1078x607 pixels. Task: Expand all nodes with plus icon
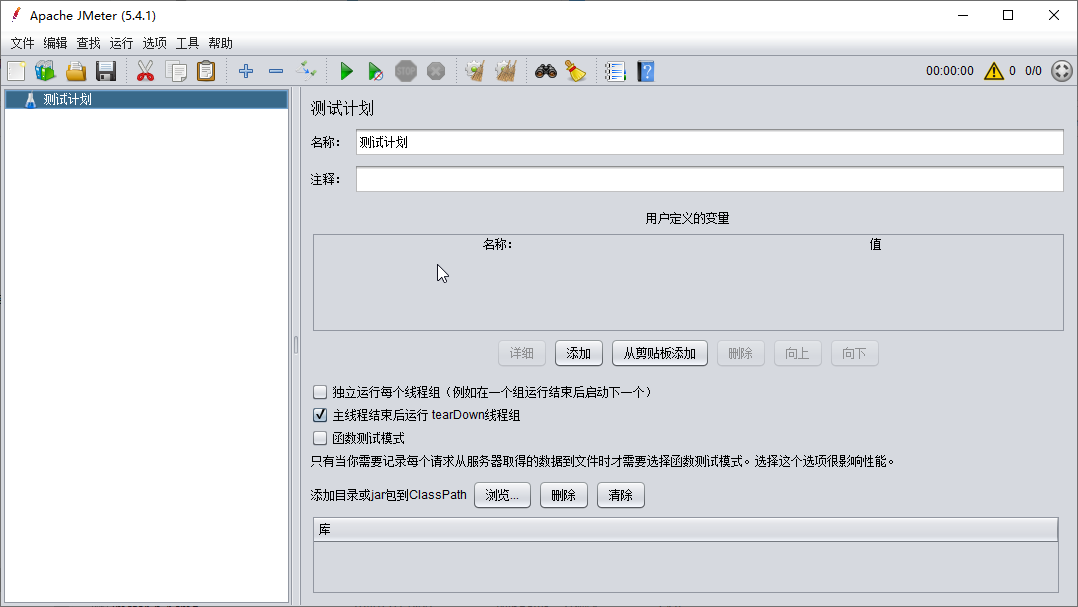point(245,71)
